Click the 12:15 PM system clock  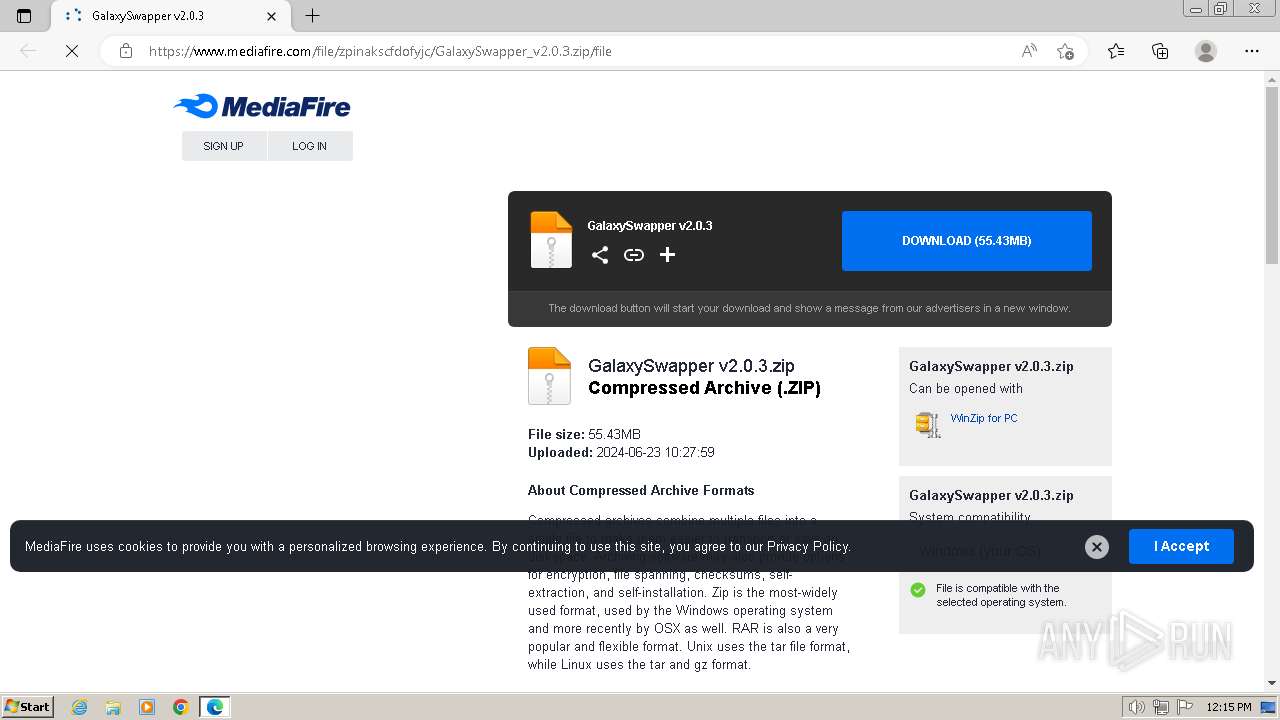tap(1229, 707)
